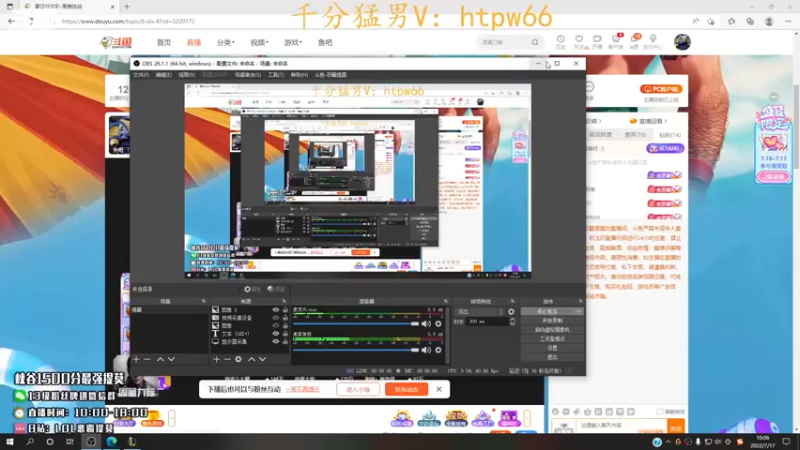Open the scene transition type dropdown

click(x=480, y=312)
